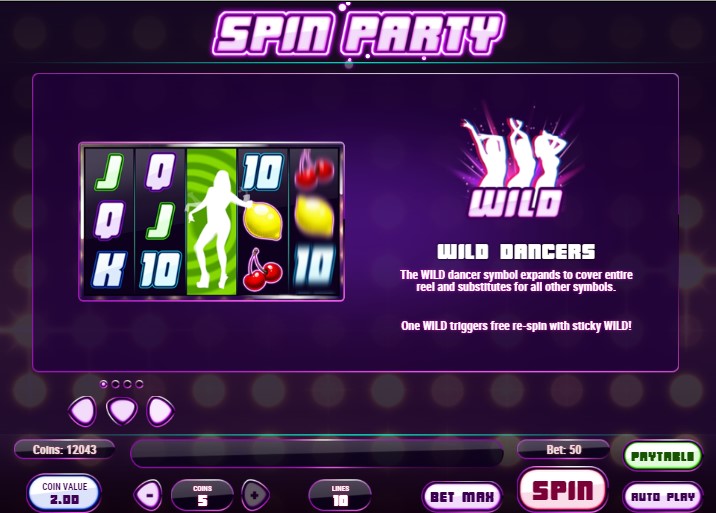Select the fourth paytable page dot
The height and width of the screenshot is (513, 716).
point(139,384)
